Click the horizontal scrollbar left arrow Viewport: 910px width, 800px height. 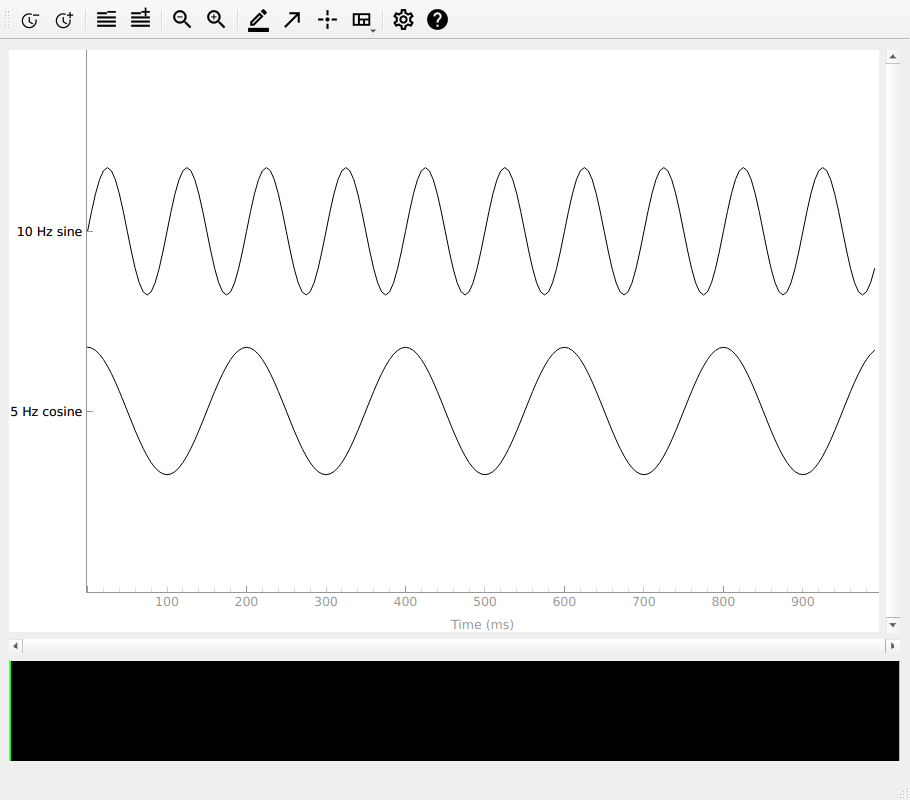tap(15, 647)
